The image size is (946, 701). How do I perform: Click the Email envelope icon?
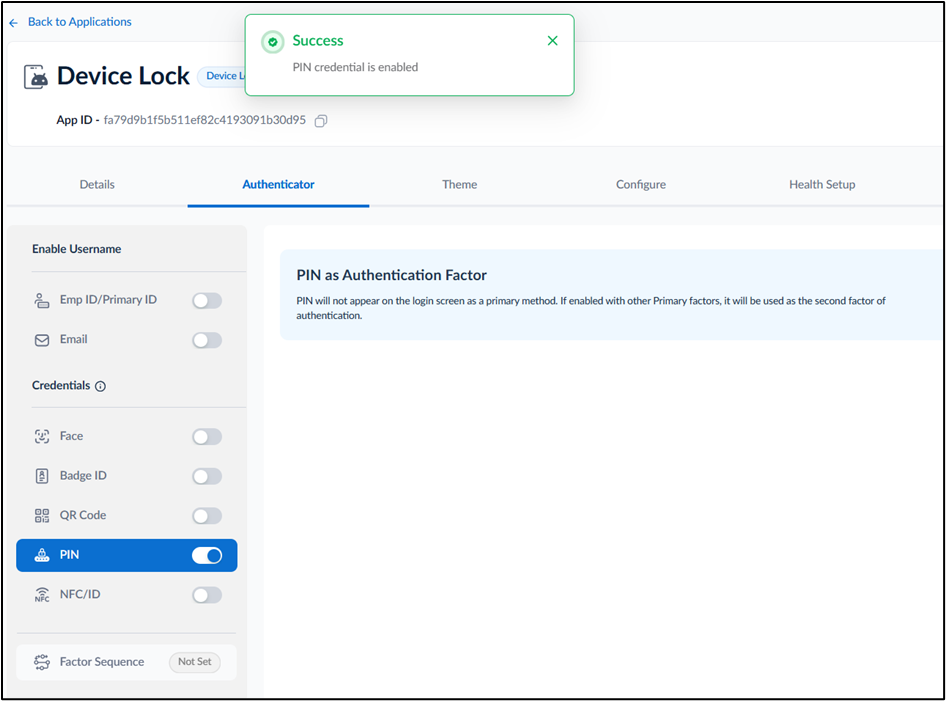tap(42, 340)
